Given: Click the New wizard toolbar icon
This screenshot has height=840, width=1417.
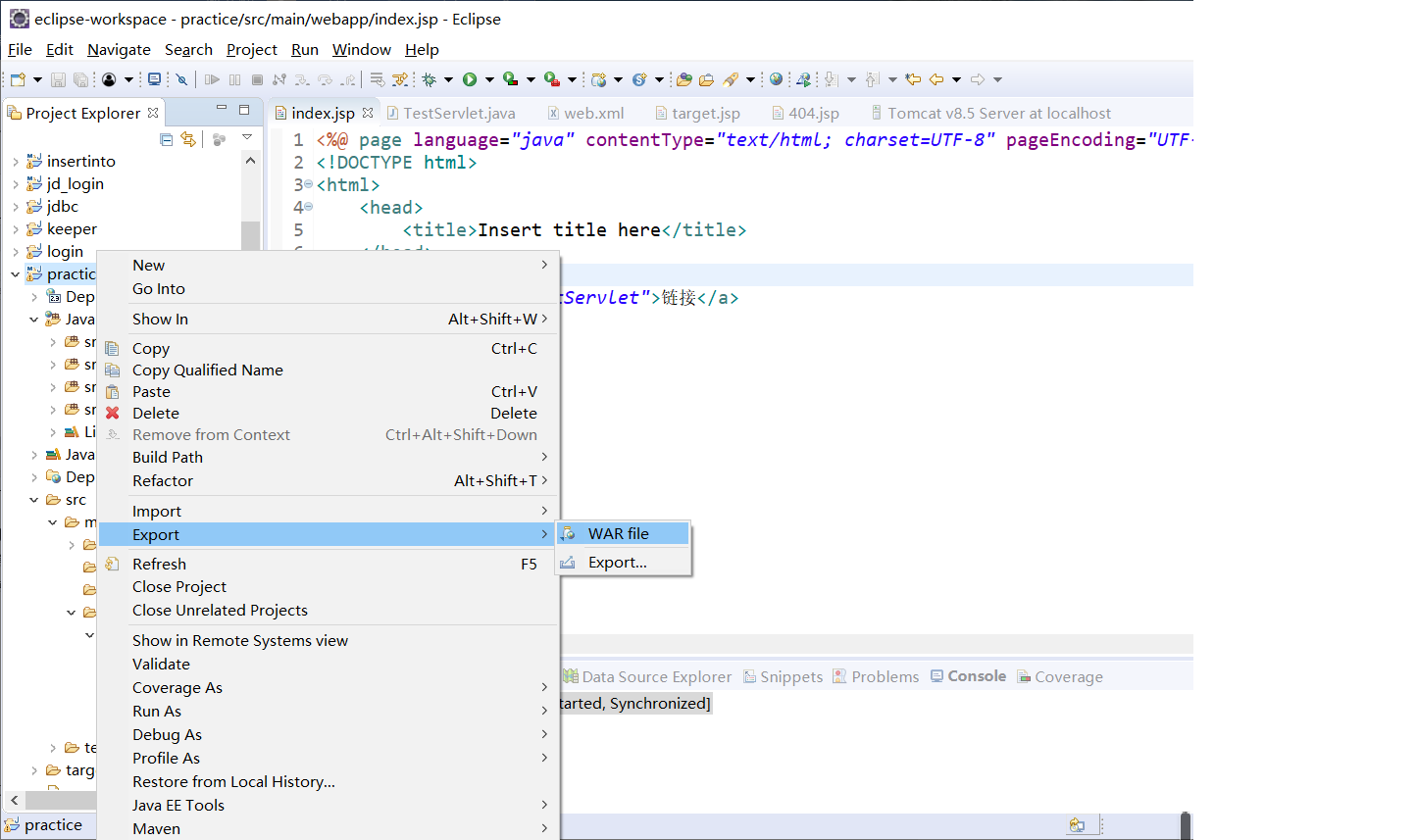Looking at the screenshot, I should point(18,79).
